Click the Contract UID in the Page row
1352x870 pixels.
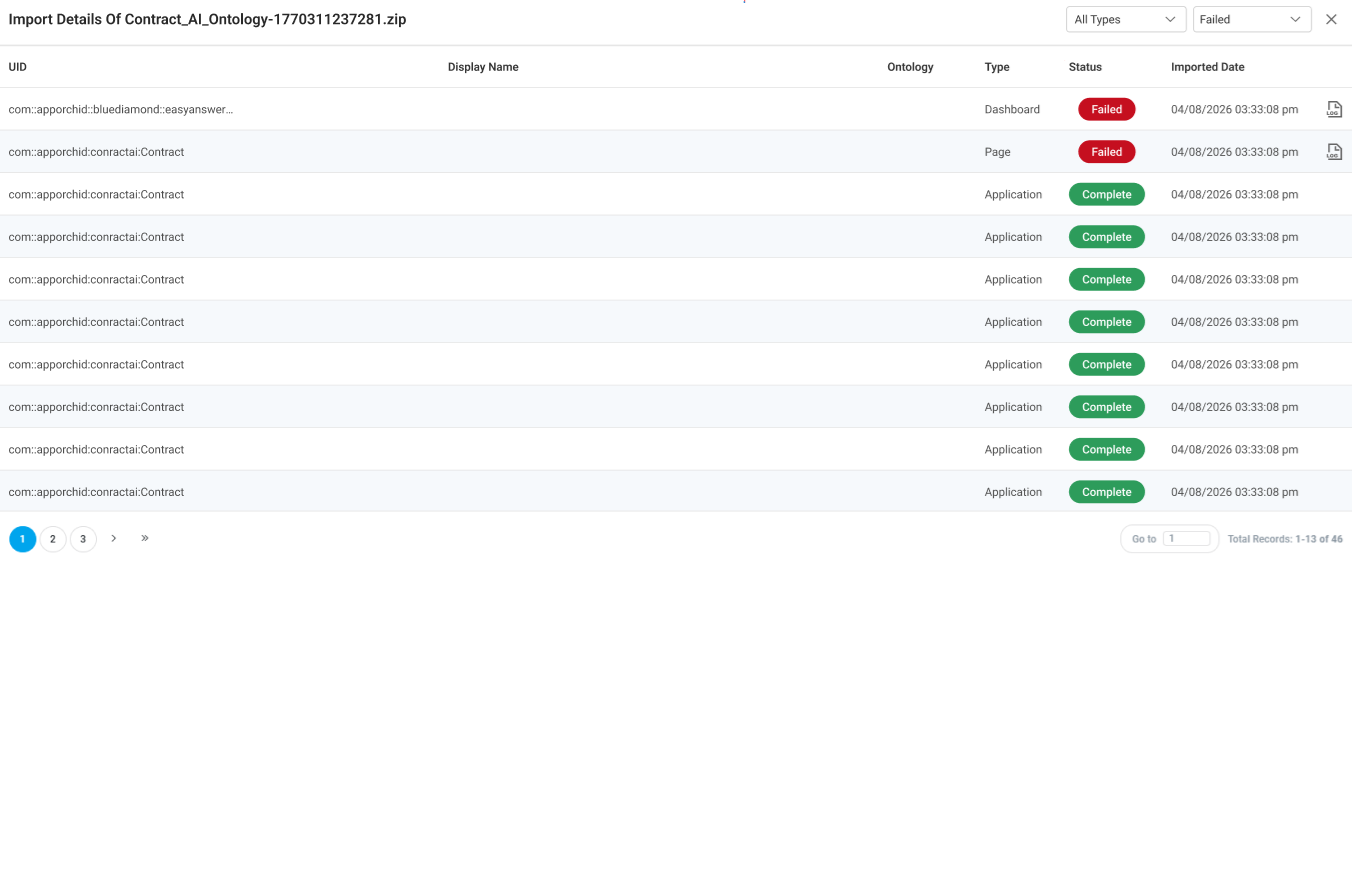96,152
